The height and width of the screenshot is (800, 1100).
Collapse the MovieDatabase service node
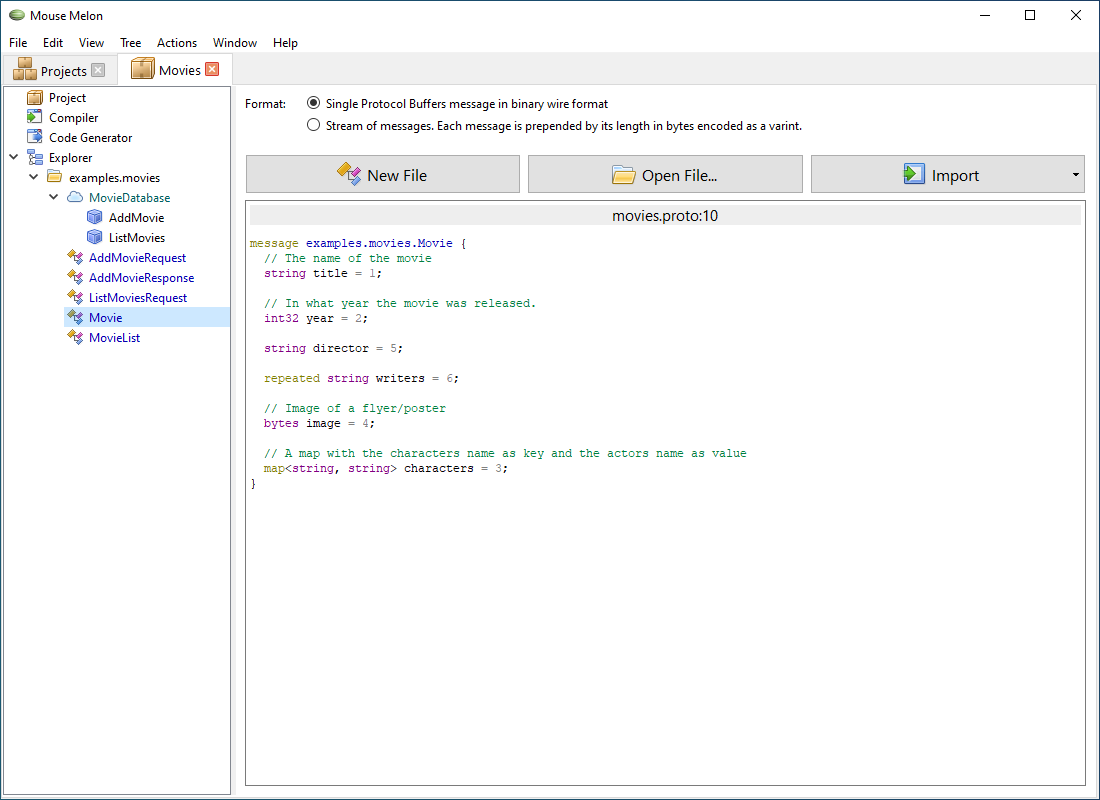click(53, 197)
